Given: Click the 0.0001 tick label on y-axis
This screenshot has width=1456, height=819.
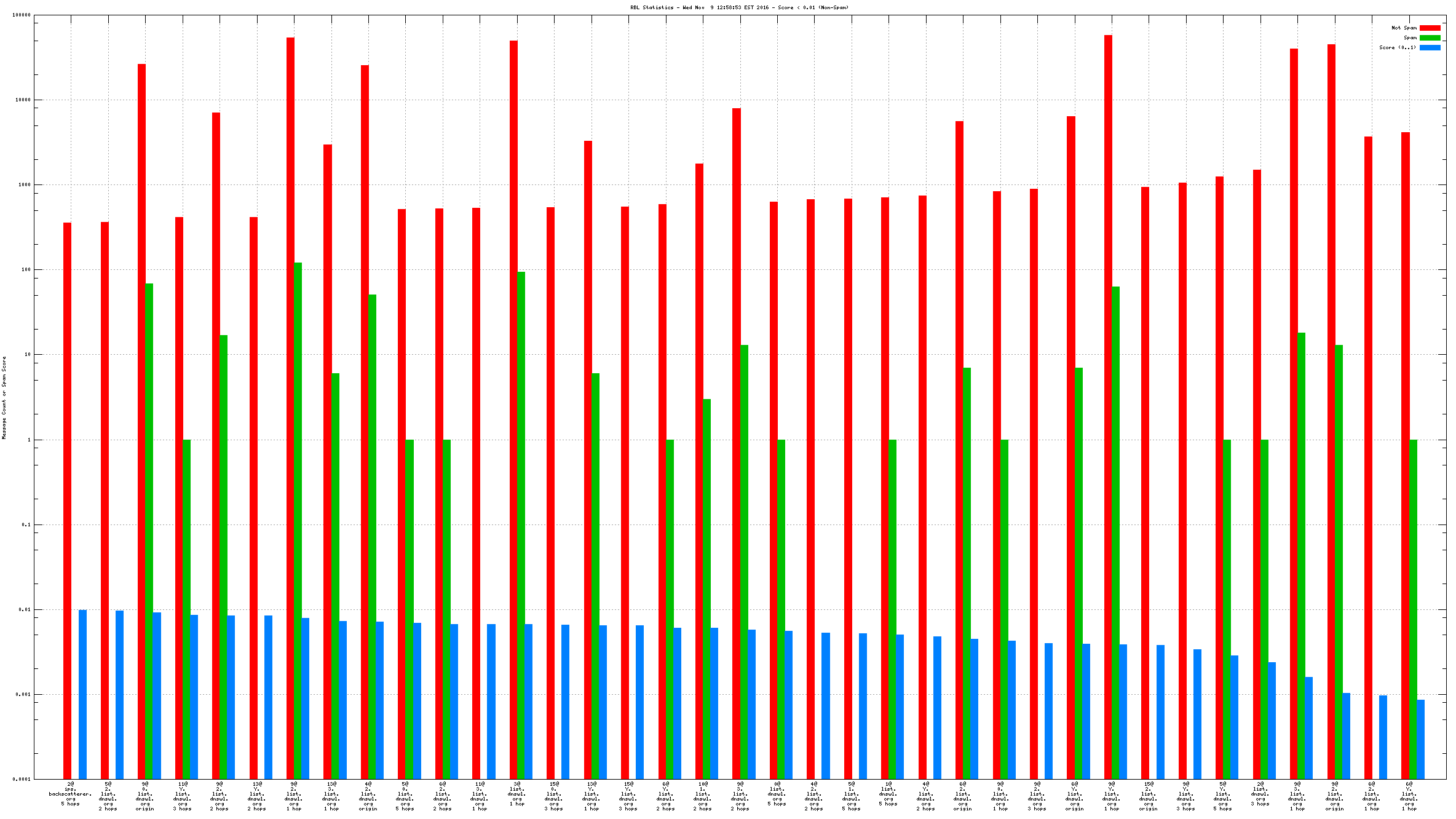Looking at the screenshot, I should [23, 779].
